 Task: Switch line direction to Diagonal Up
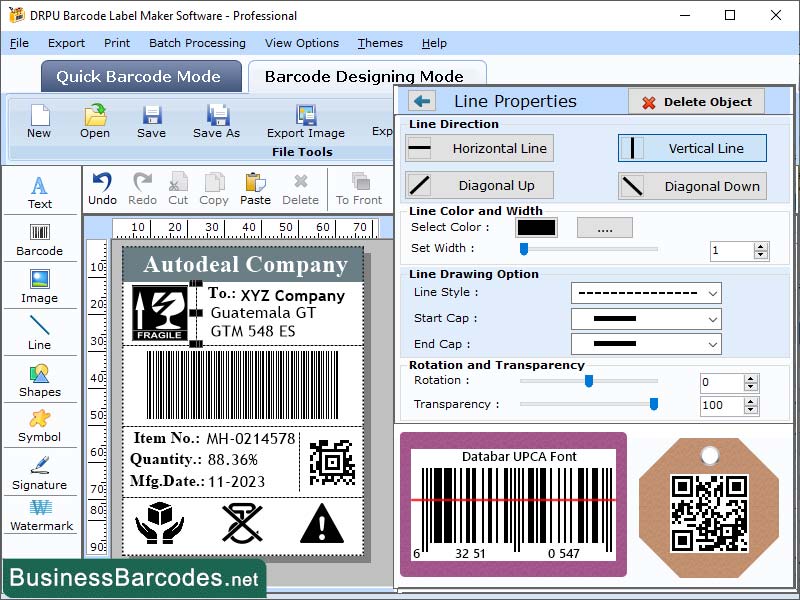tap(478, 185)
